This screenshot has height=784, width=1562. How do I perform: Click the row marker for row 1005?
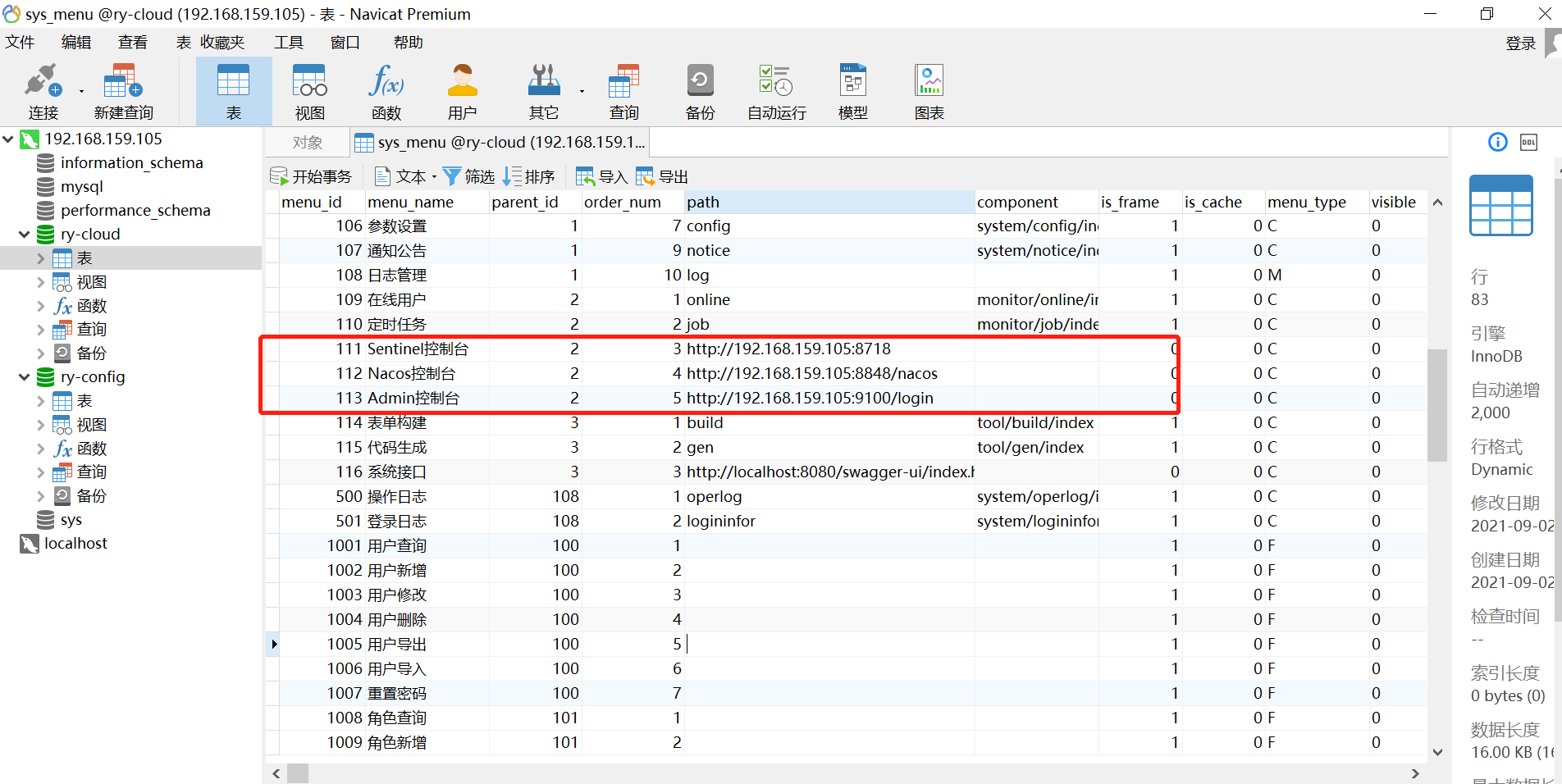[274, 645]
